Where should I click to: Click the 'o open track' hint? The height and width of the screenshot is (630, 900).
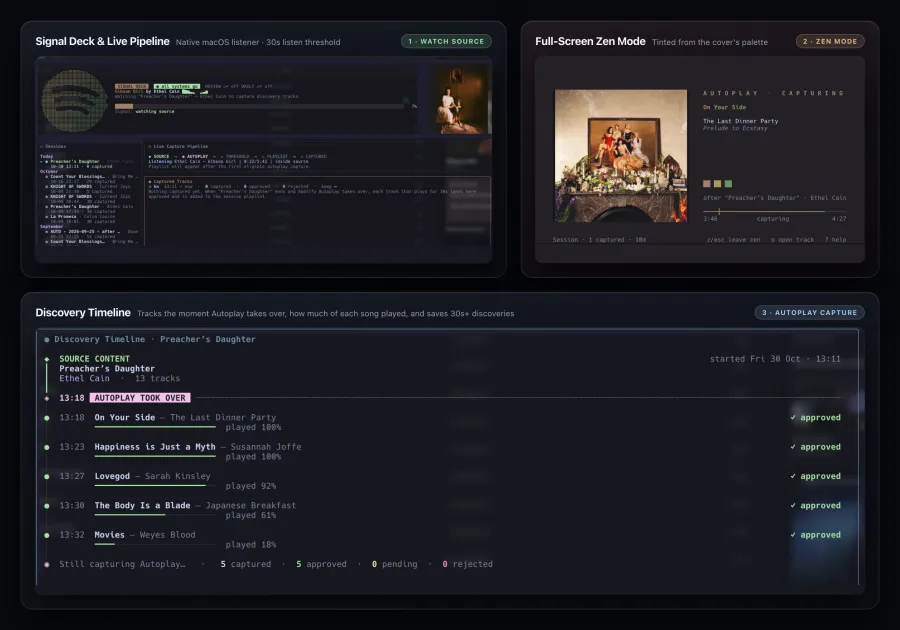792,240
